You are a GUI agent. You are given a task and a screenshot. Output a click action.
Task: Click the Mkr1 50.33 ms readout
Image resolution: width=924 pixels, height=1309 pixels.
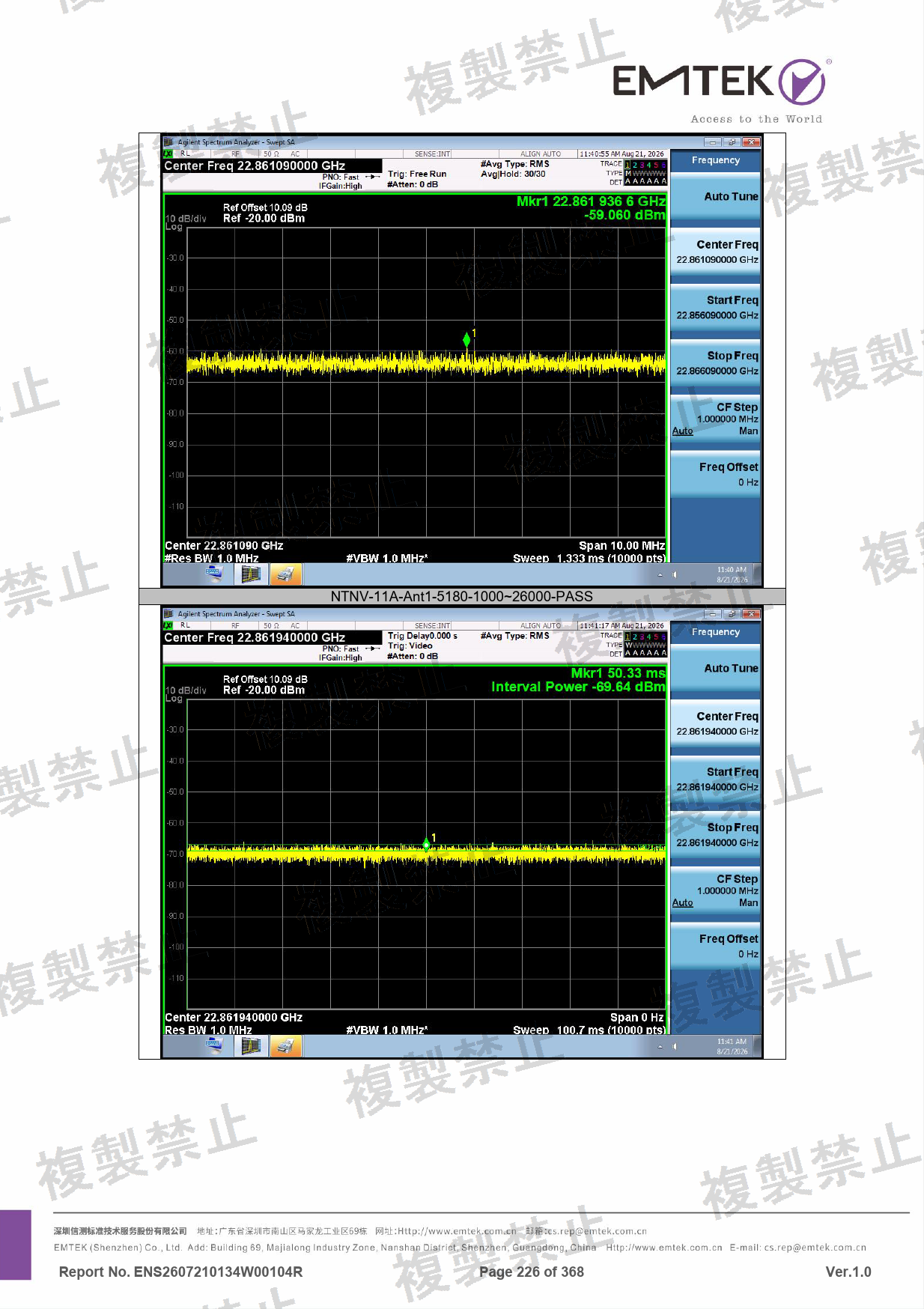coord(618,672)
